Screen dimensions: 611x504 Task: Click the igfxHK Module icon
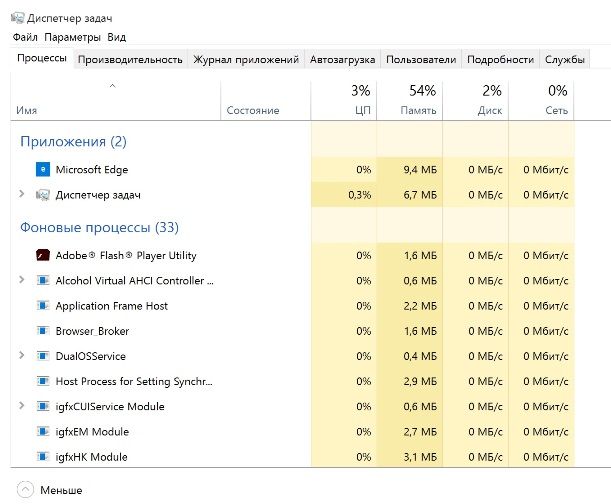click(x=43, y=456)
